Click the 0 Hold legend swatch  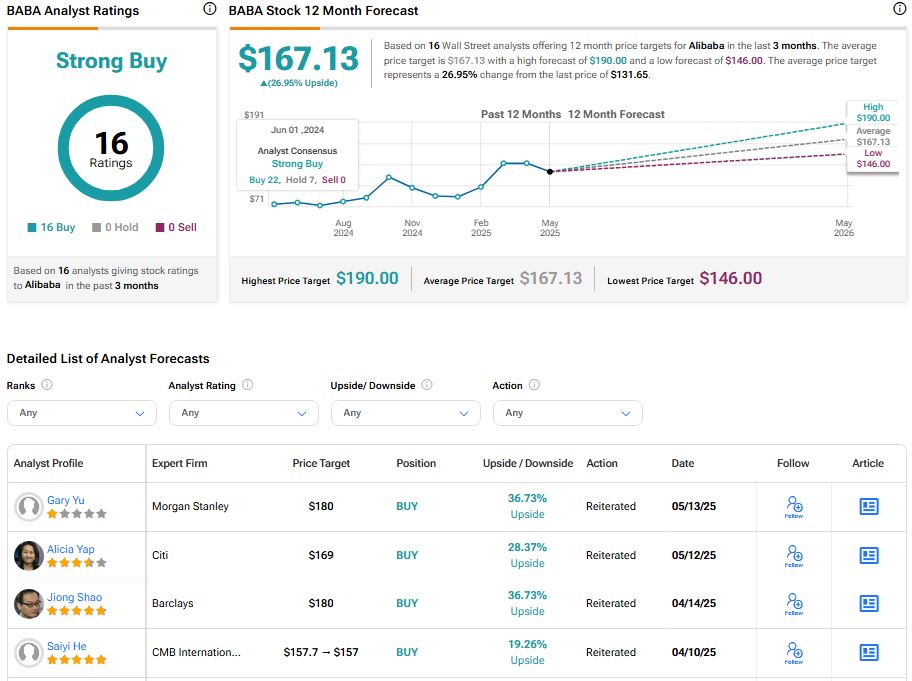tap(97, 227)
